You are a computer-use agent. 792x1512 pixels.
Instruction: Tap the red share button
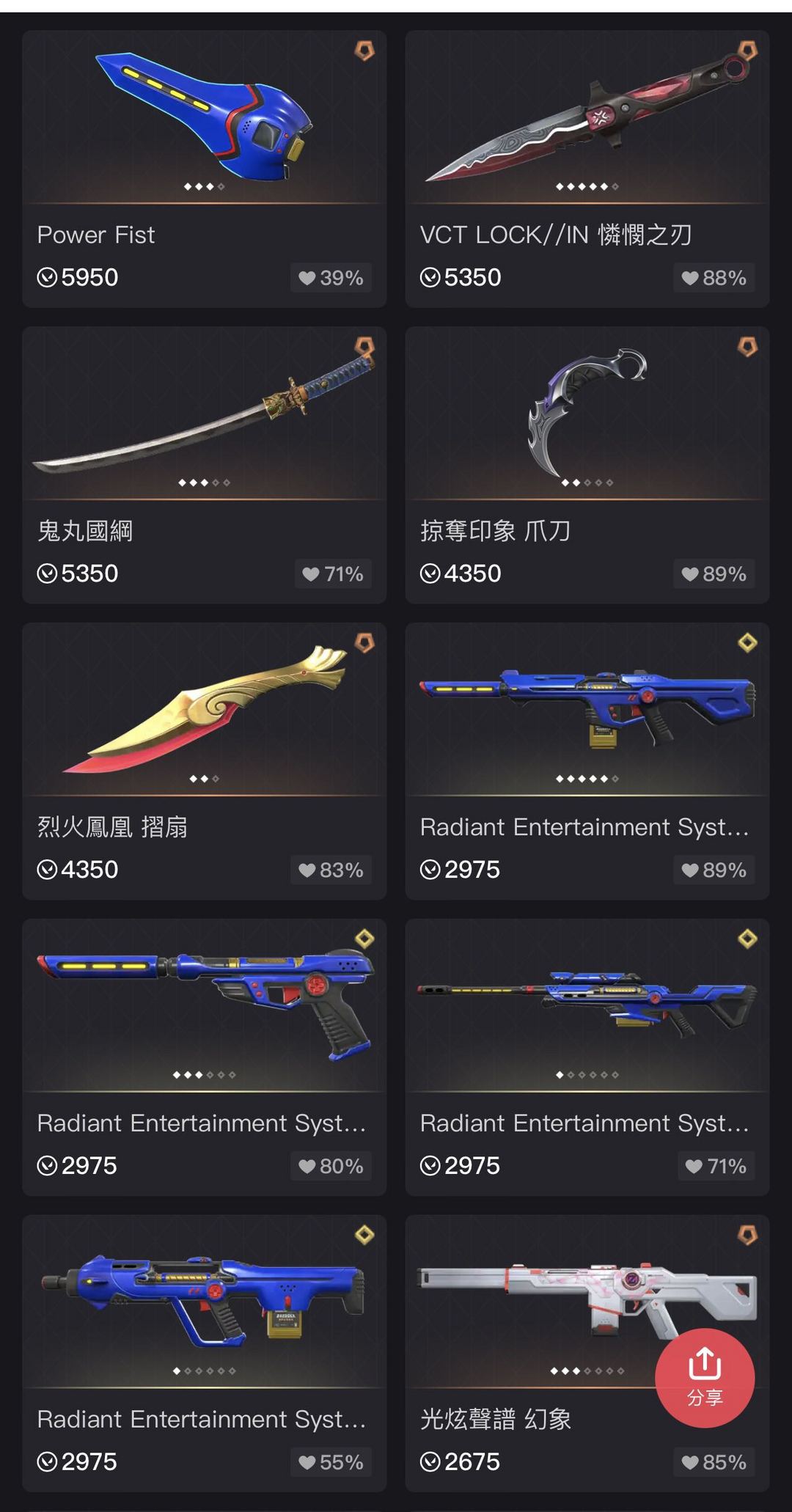click(705, 1377)
